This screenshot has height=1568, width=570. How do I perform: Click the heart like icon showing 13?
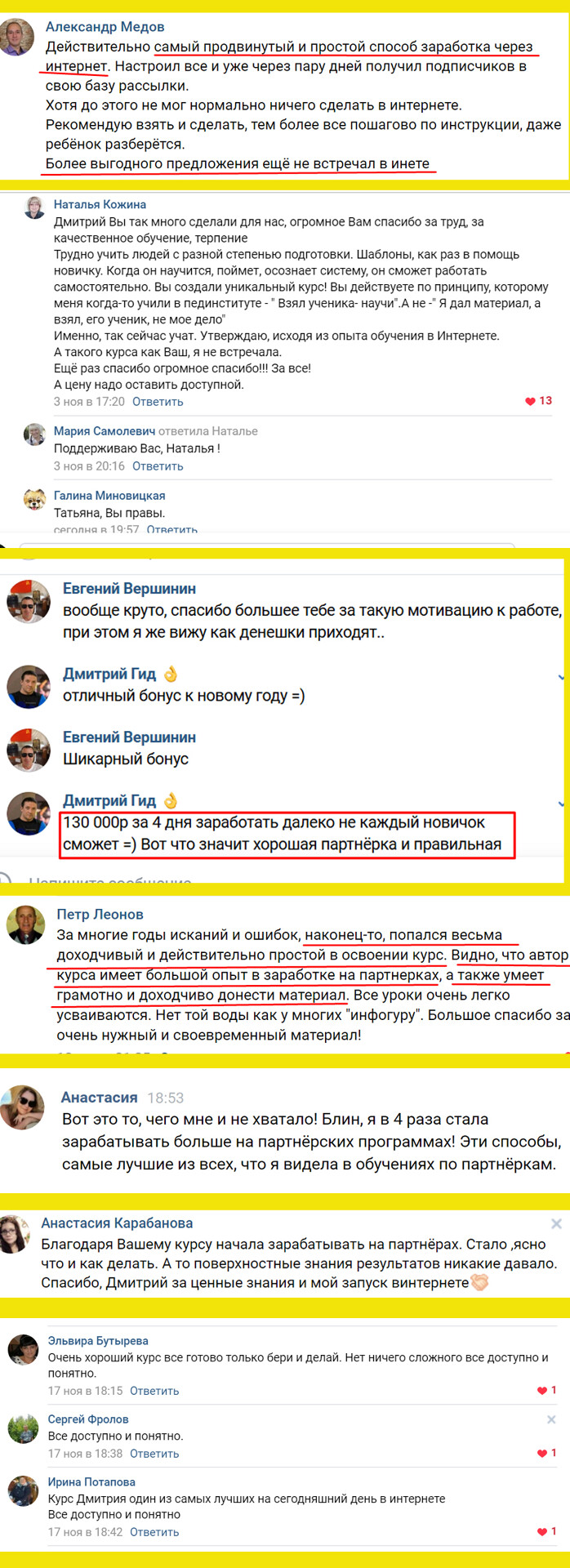pyautogui.click(x=530, y=401)
